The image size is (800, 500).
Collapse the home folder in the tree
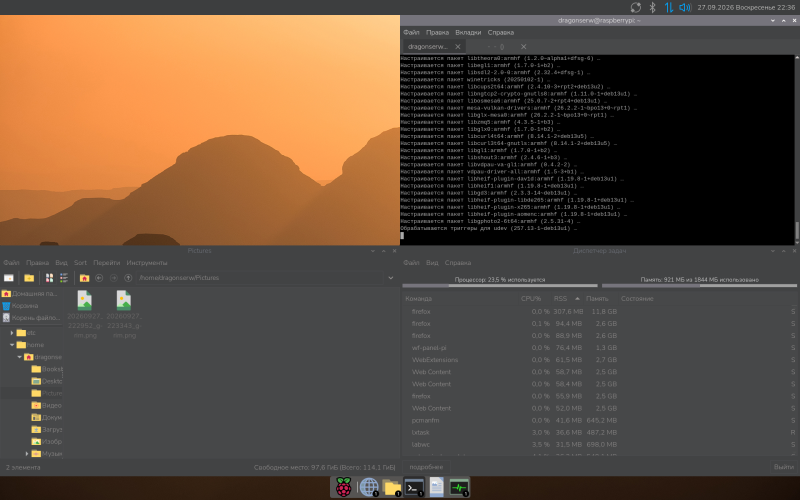(12, 345)
